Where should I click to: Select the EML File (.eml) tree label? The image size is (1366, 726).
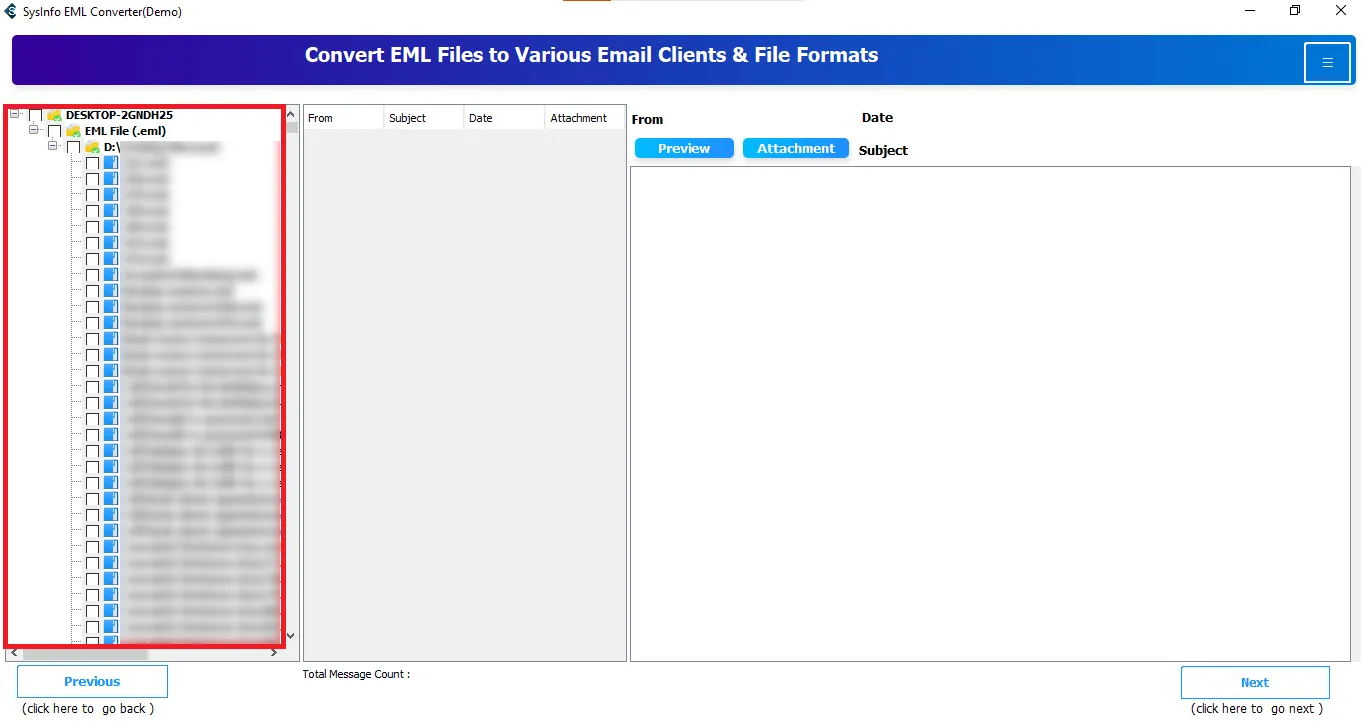click(x=125, y=131)
